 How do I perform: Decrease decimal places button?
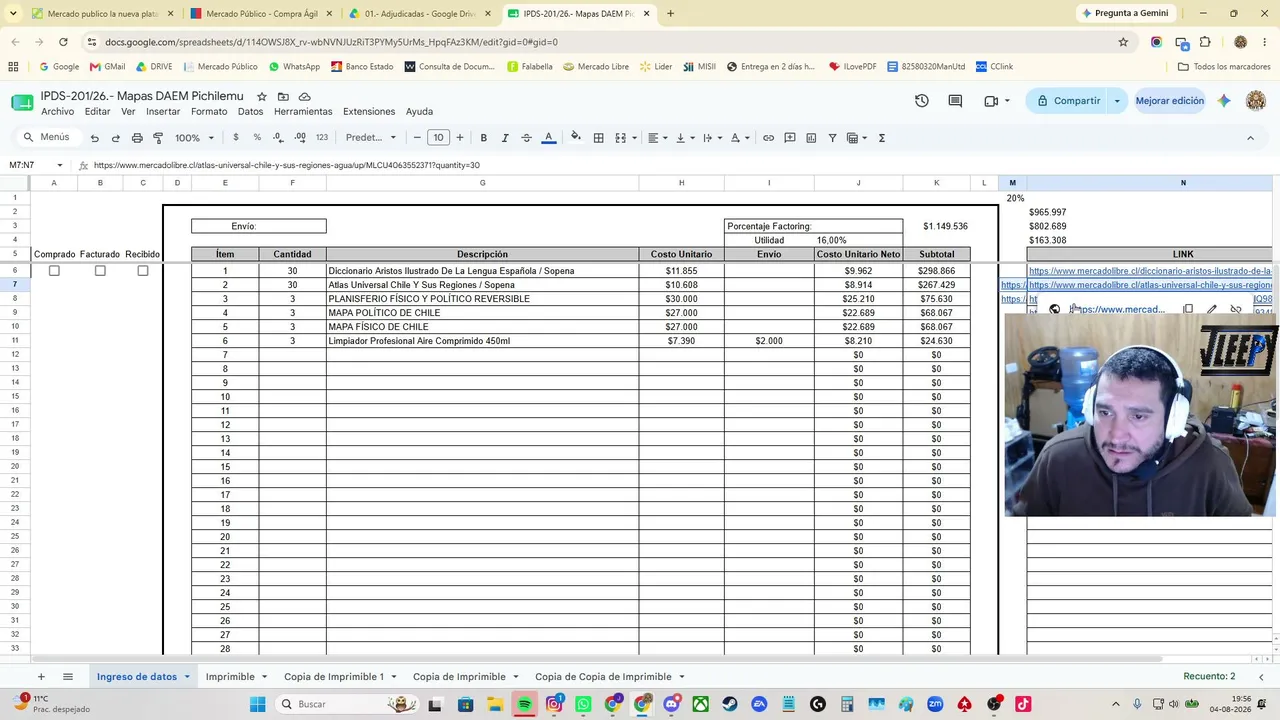(278, 138)
